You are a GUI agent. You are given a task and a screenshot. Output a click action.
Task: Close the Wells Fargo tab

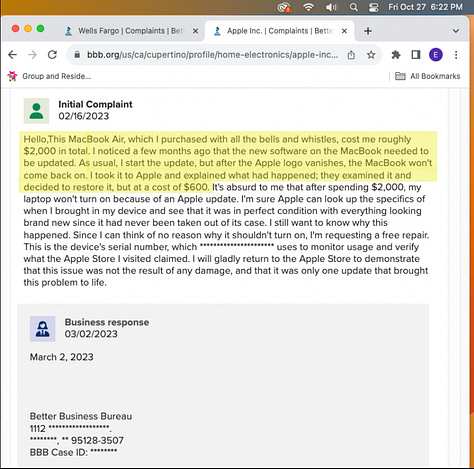[x=196, y=31]
